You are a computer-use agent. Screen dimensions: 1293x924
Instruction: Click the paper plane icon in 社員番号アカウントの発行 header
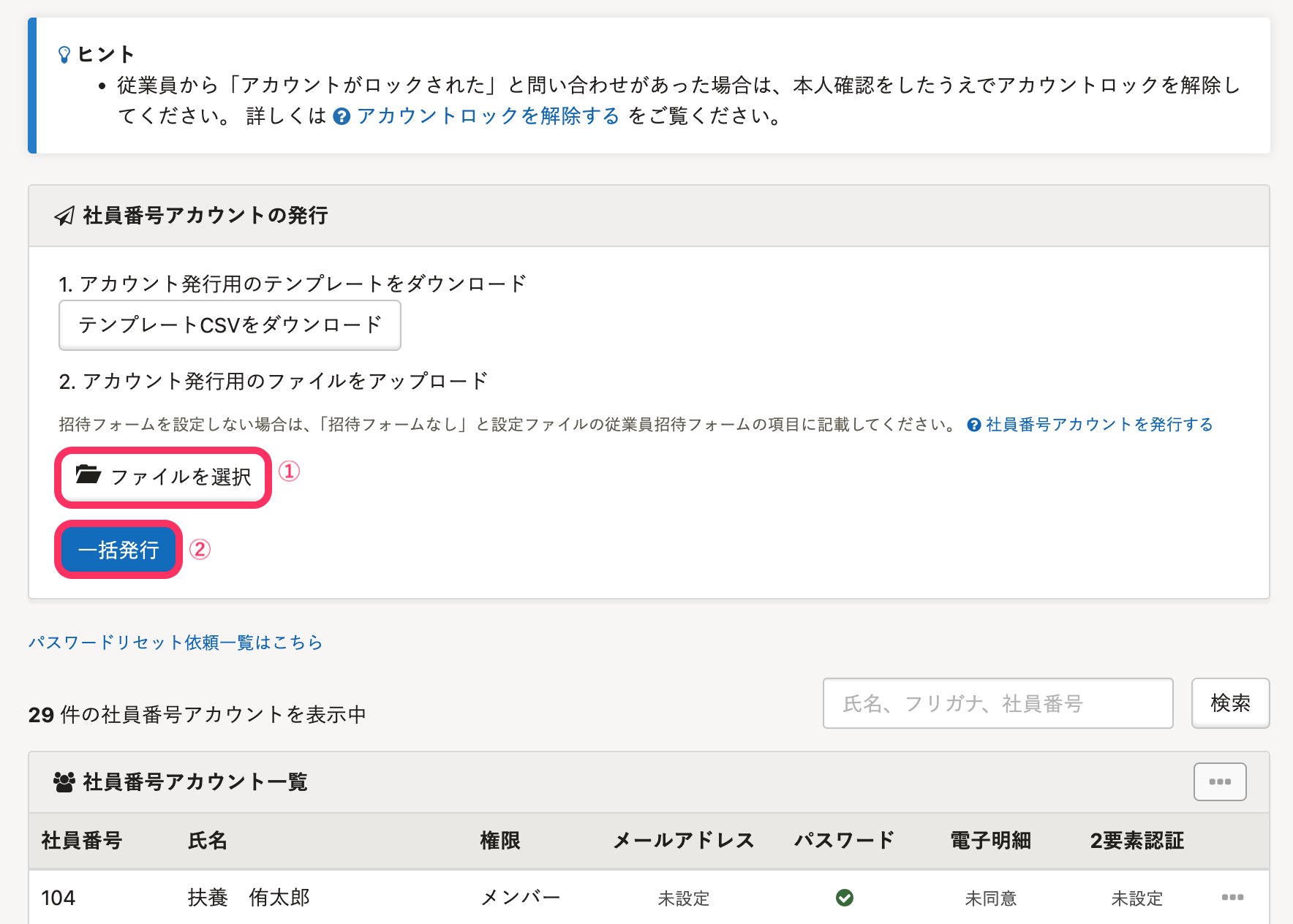coord(64,216)
